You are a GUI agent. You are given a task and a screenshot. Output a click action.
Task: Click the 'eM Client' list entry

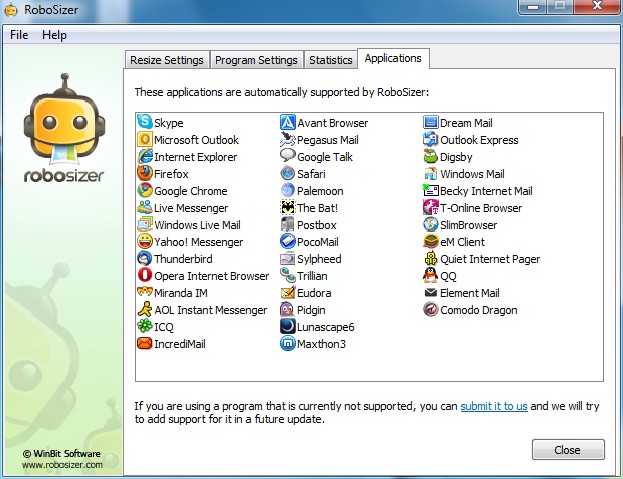point(454,241)
